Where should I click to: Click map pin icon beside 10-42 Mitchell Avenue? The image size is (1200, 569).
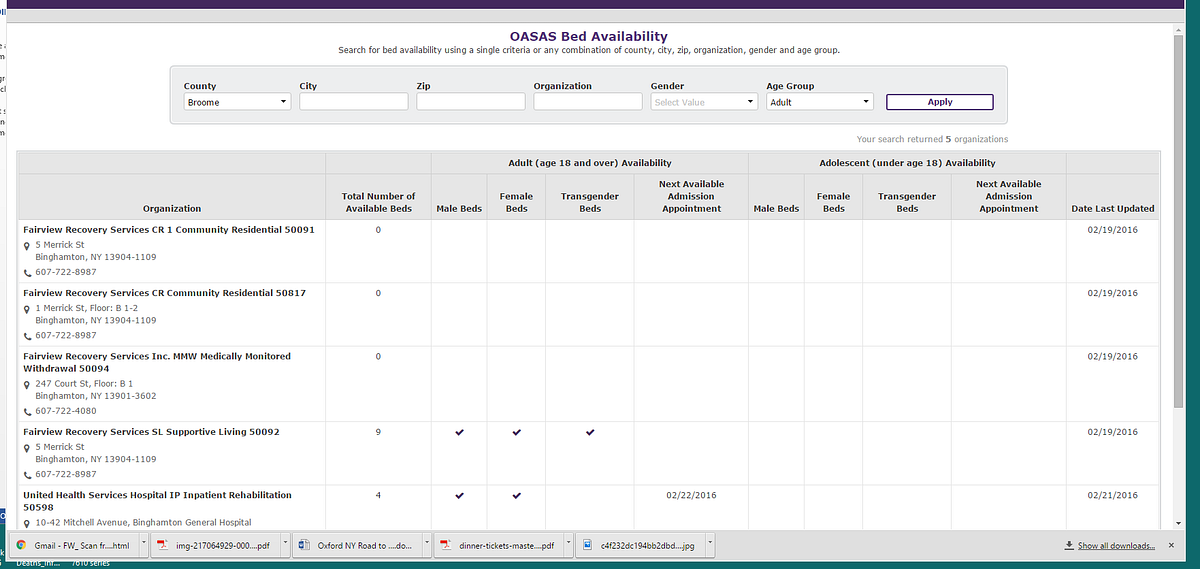(27, 523)
